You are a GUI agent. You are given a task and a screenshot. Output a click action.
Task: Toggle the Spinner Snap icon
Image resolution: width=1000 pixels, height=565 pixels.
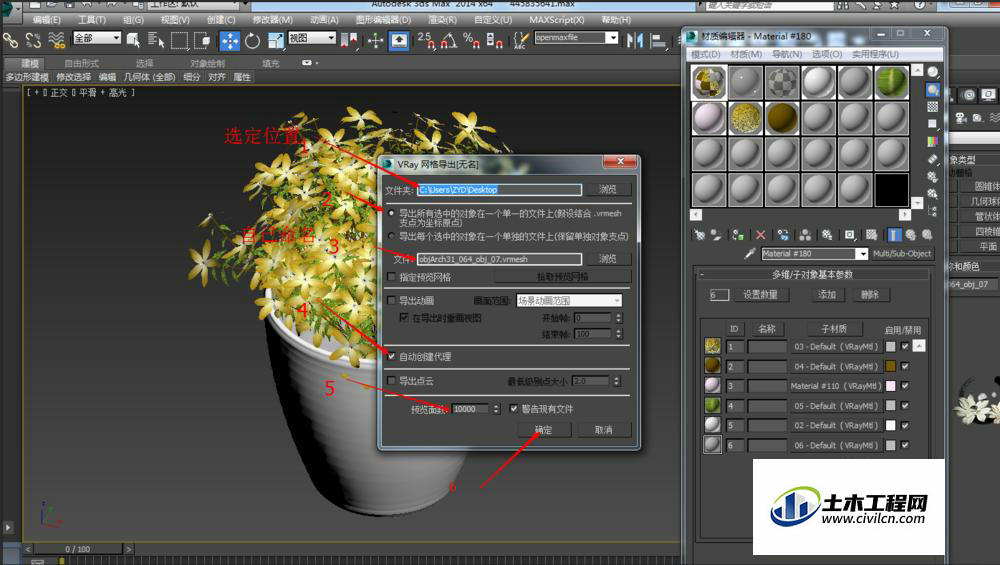click(x=495, y=41)
